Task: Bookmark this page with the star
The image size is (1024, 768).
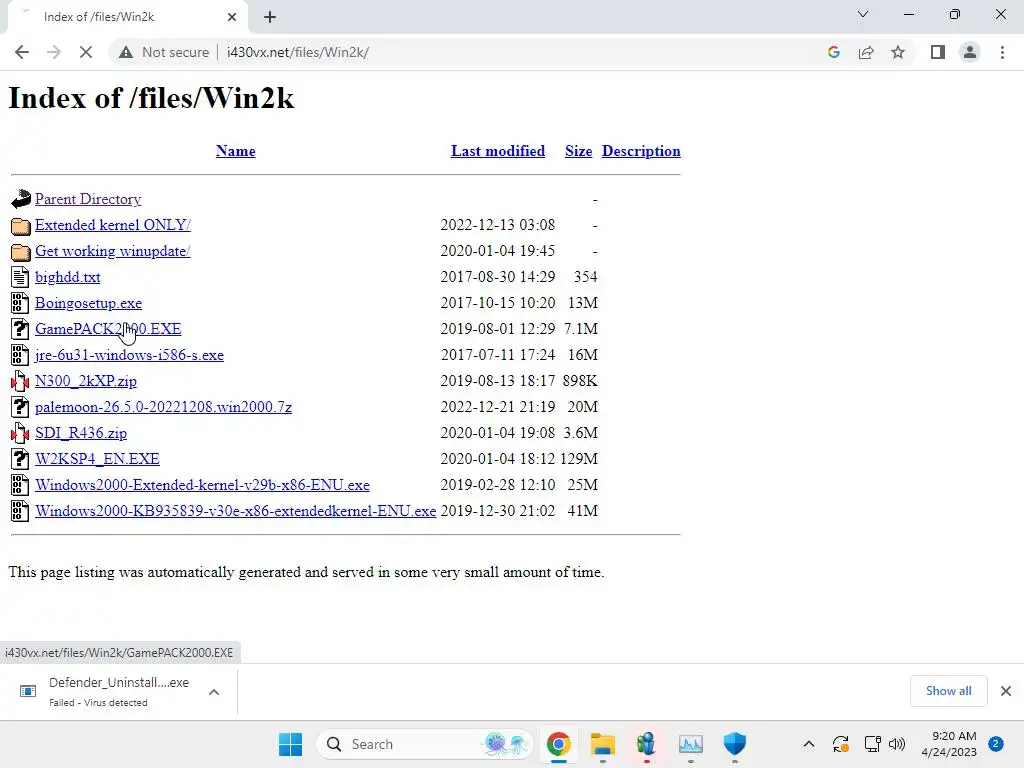Action: click(x=898, y=52)
